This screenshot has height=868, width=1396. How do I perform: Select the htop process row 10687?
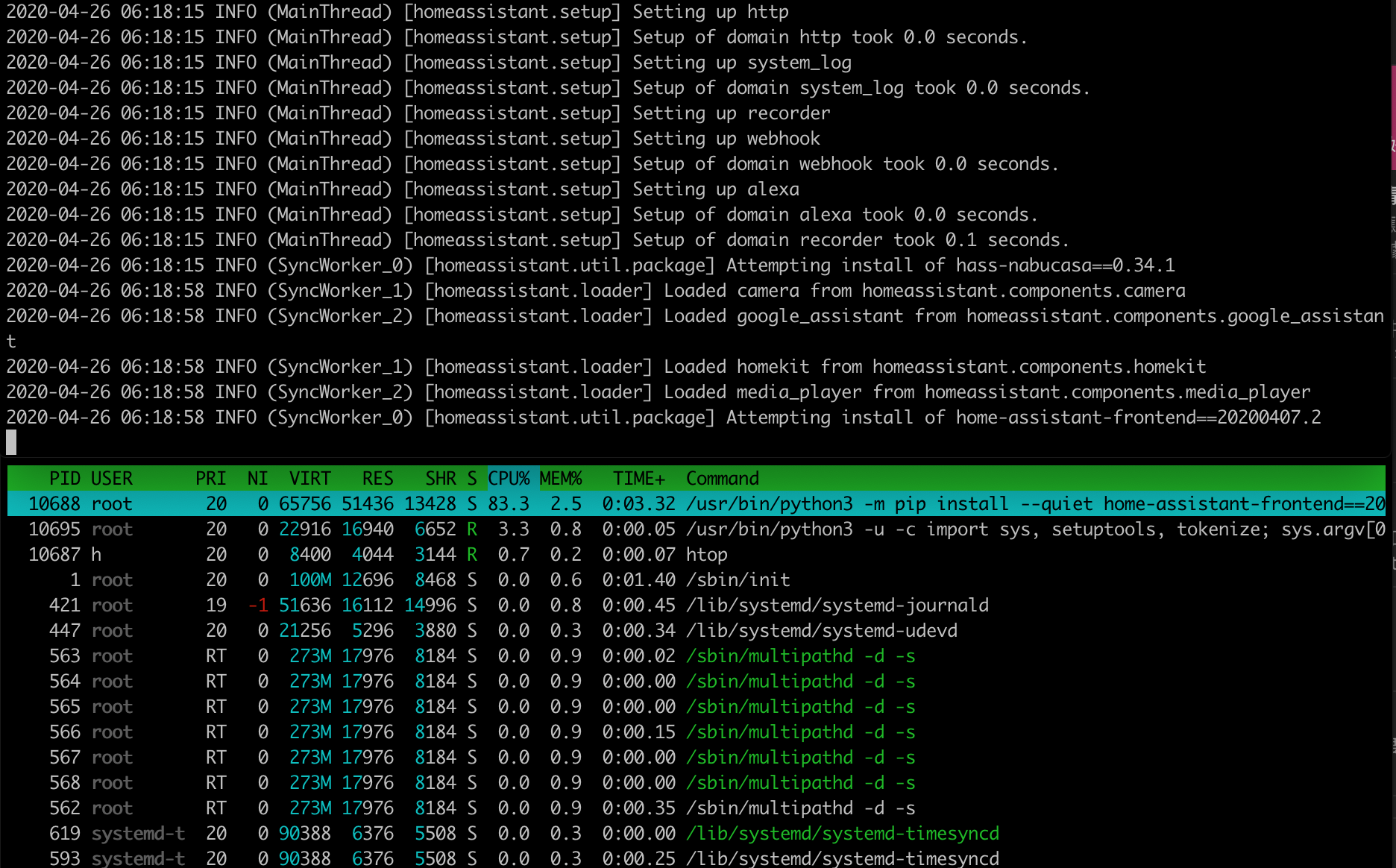coord(697,554)
